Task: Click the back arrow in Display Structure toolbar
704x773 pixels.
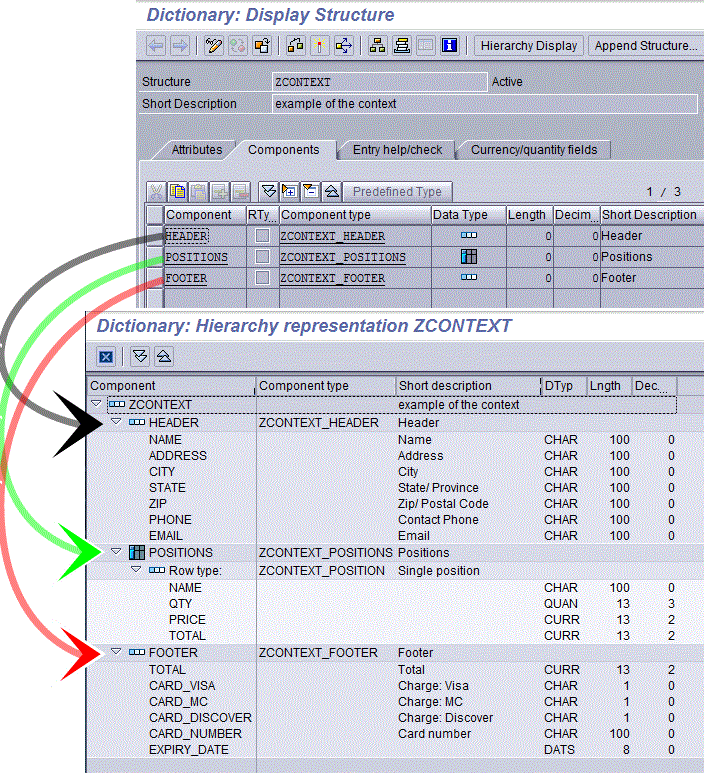Action: tap(156, 46)
